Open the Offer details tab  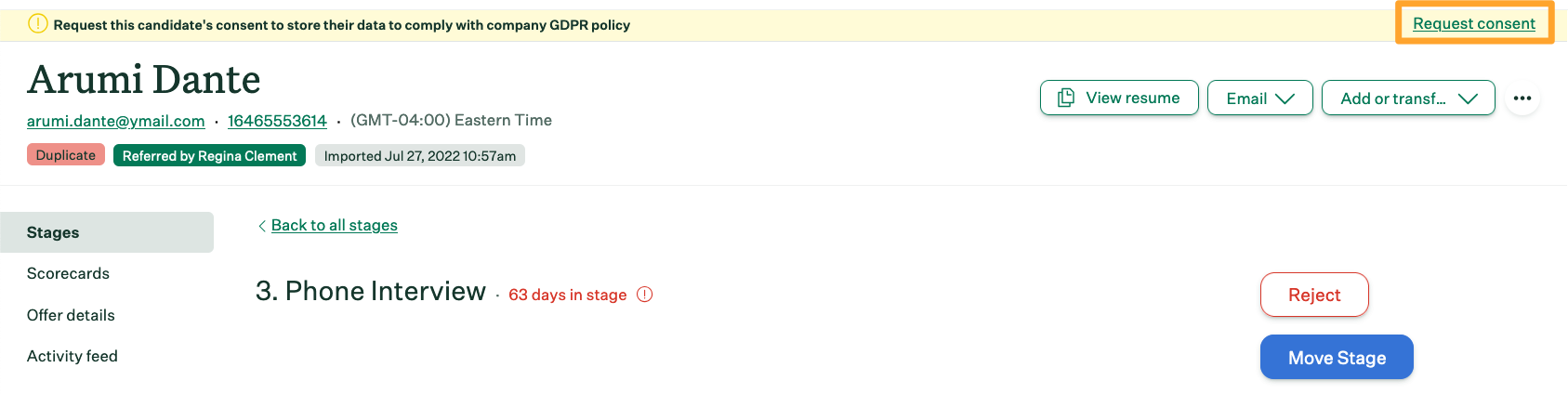pos(71,315)
